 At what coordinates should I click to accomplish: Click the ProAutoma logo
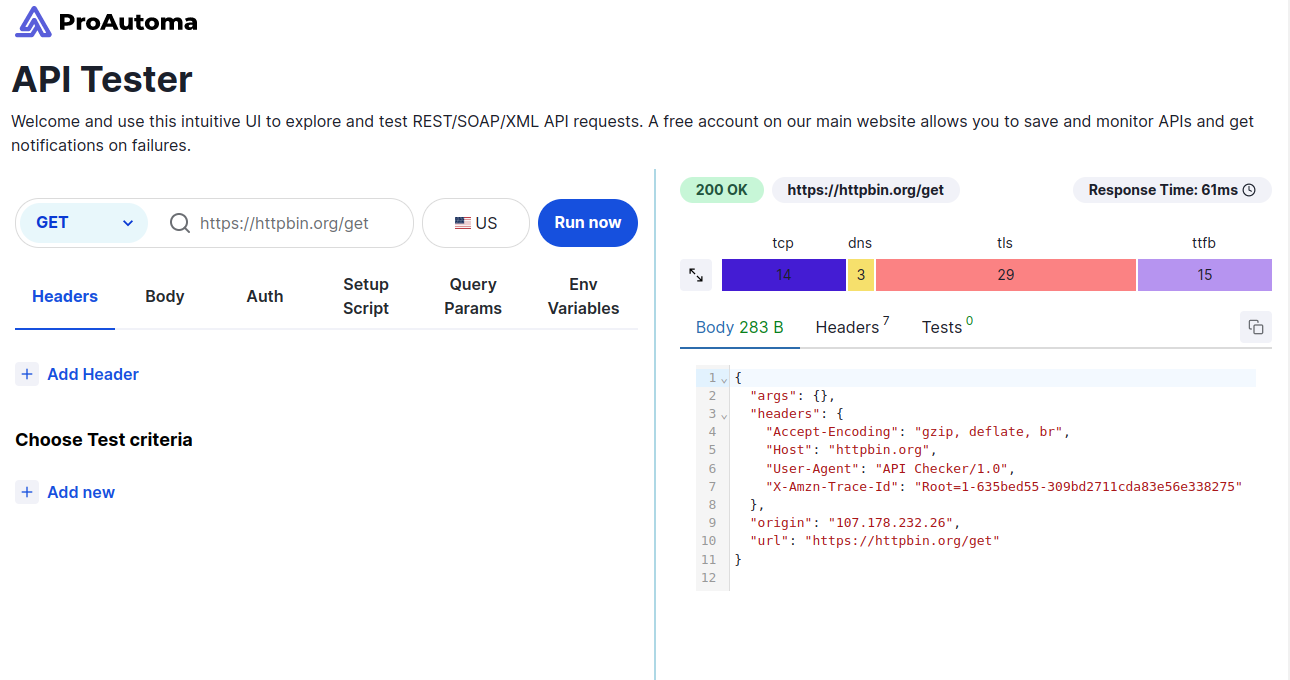point(105,20)
